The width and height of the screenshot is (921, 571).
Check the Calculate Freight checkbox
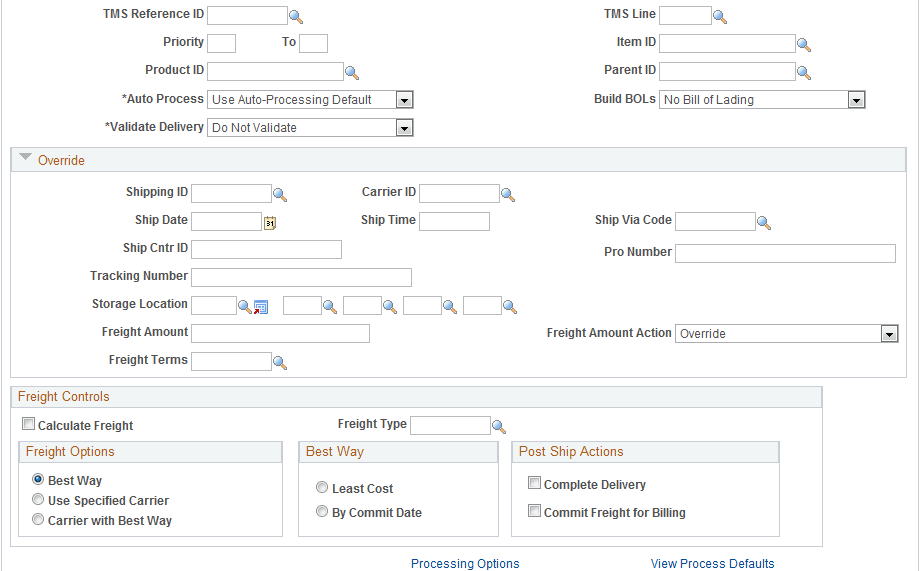click(x=28, y=424)
